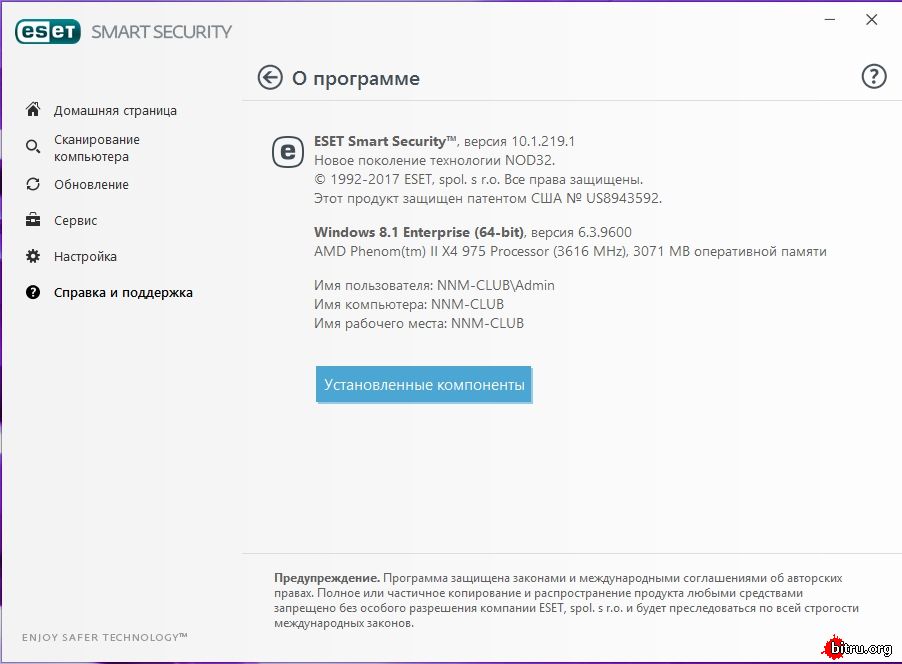Click 'Имя компьютера: NNM-CLUB' text

(x=409, y=304)
